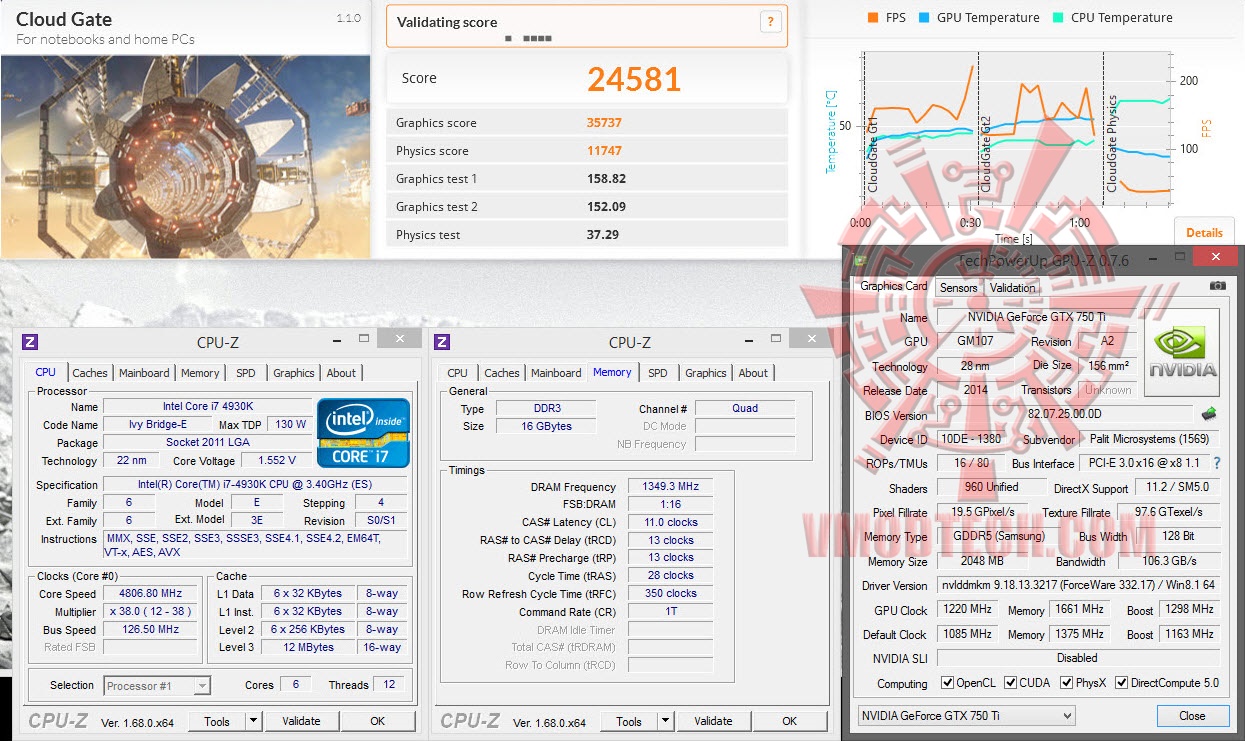Click the teal CPU Temperature legend swatch

(x=1058, y=17)
